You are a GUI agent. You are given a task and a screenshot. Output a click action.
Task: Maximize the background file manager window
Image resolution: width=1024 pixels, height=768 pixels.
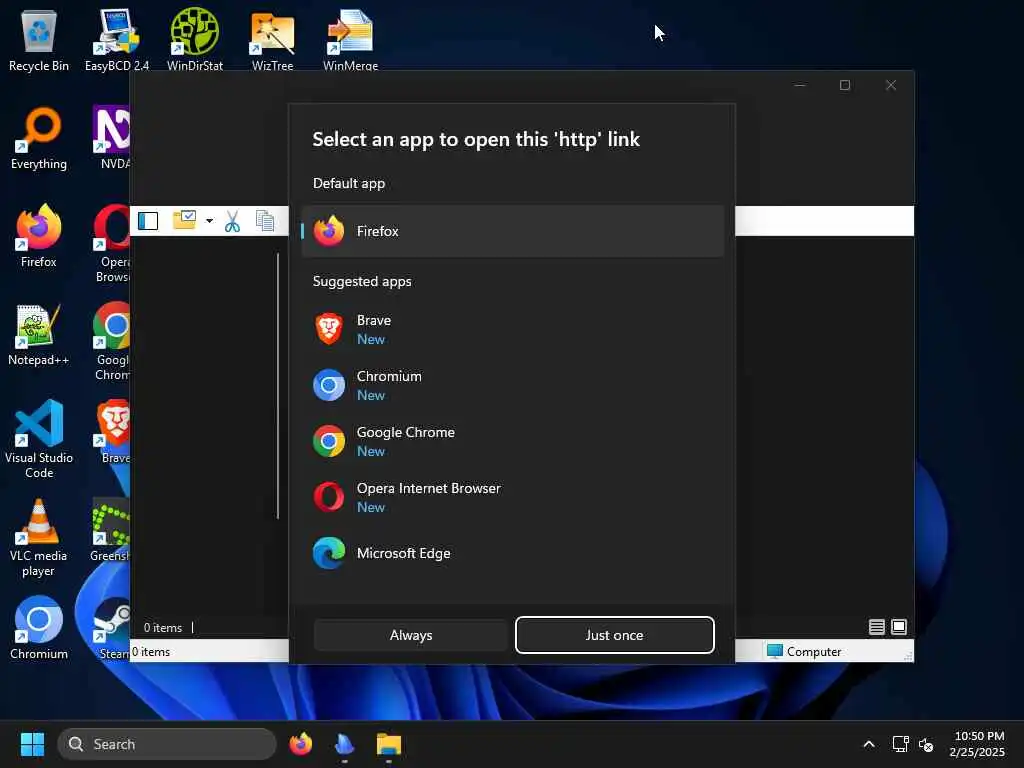click(x=845, y=85)
